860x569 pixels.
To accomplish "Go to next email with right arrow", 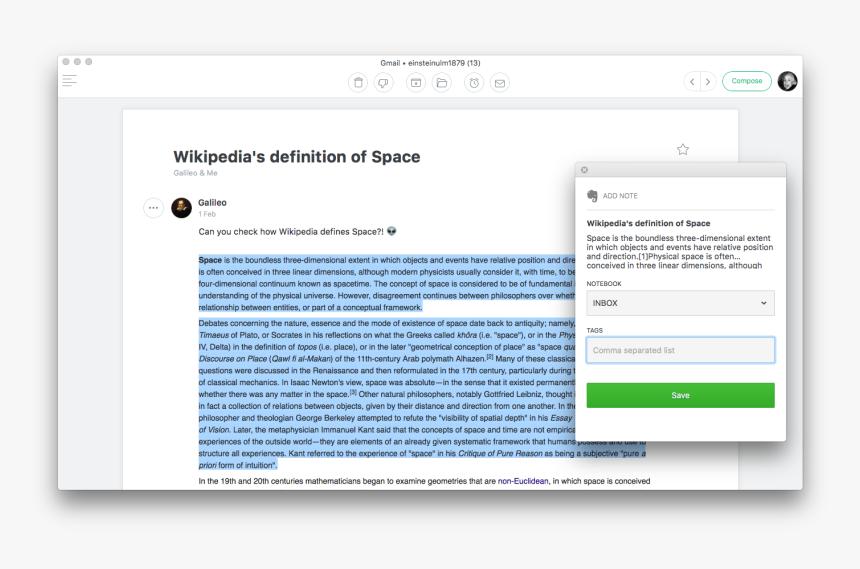I will (708, 82).
